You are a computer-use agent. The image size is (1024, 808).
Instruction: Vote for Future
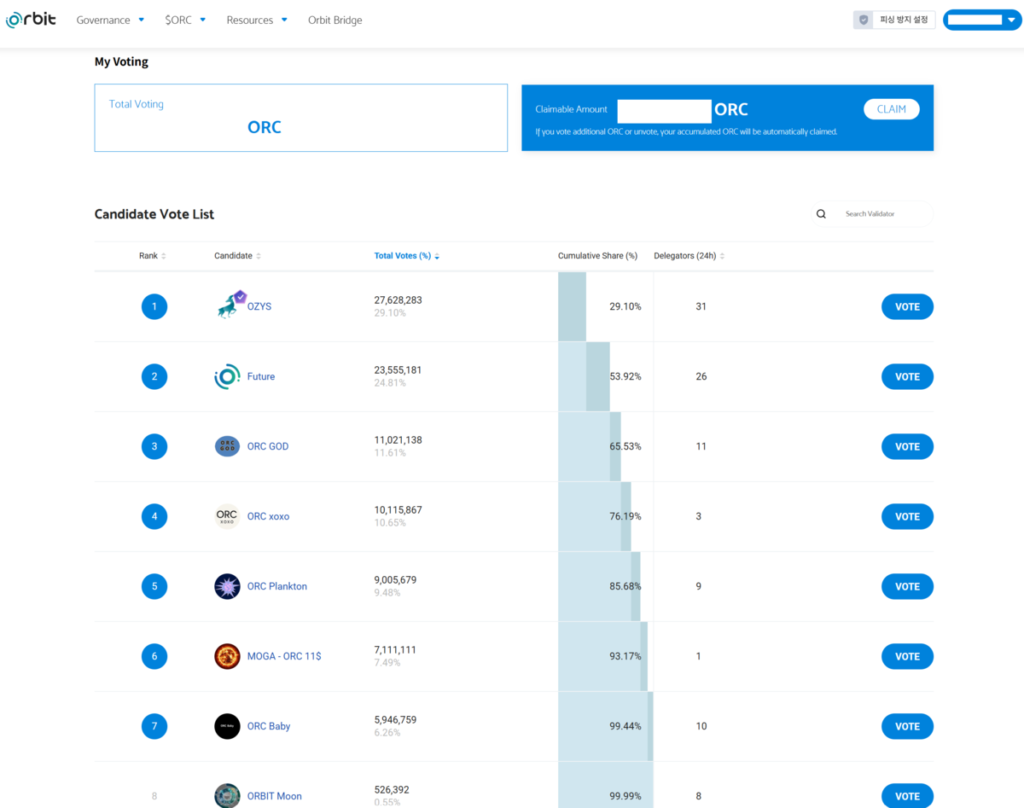(907, 376)
